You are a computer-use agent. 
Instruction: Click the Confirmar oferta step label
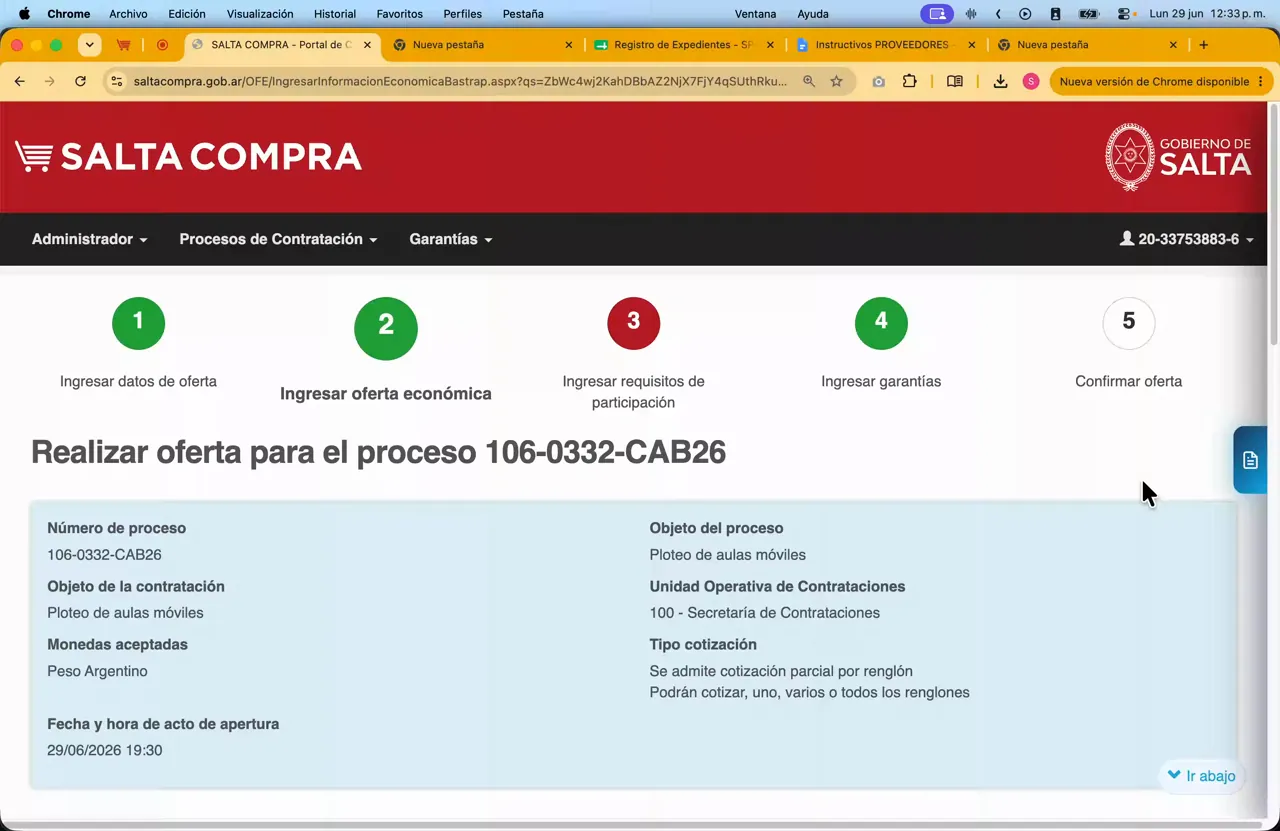click(1128, 381)
